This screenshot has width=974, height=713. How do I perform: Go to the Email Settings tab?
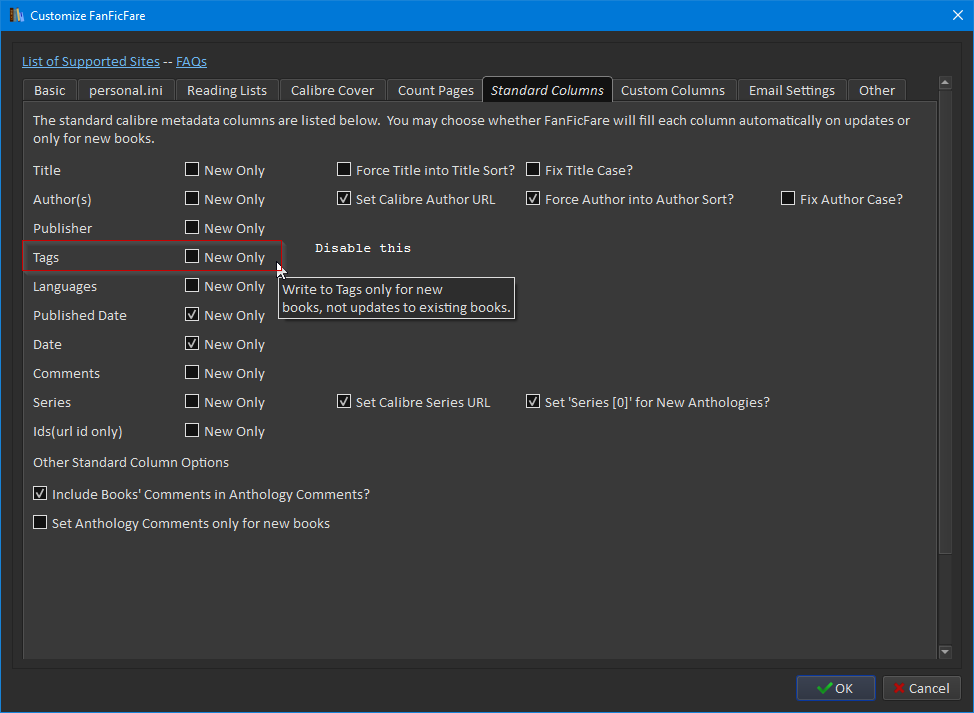[x=791, y=90]
